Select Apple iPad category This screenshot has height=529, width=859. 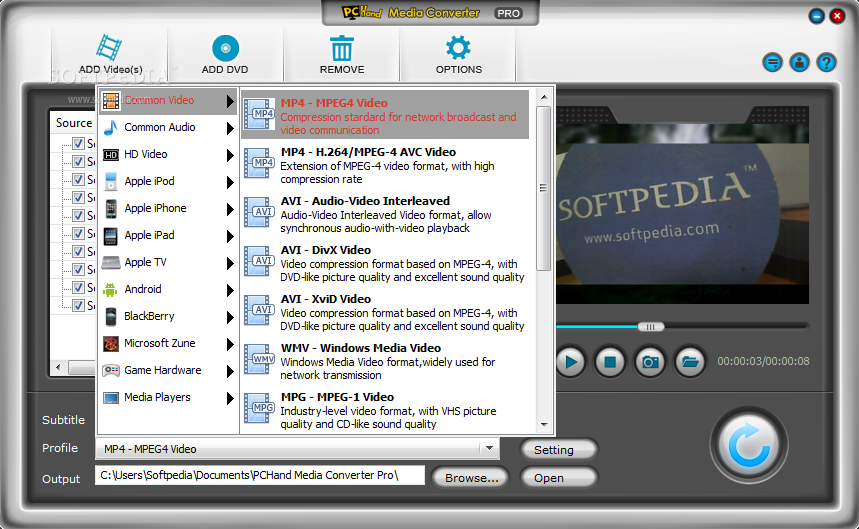168,235
